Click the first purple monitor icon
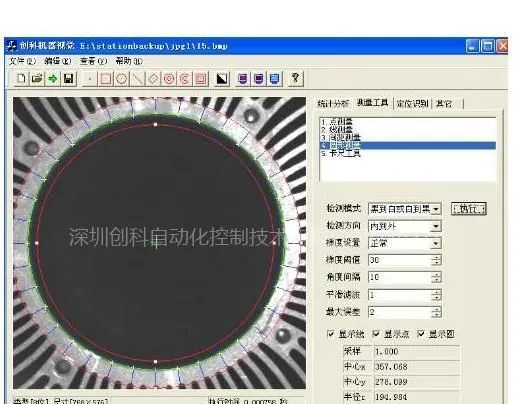The image size is (515, 404). click(243, 79)
